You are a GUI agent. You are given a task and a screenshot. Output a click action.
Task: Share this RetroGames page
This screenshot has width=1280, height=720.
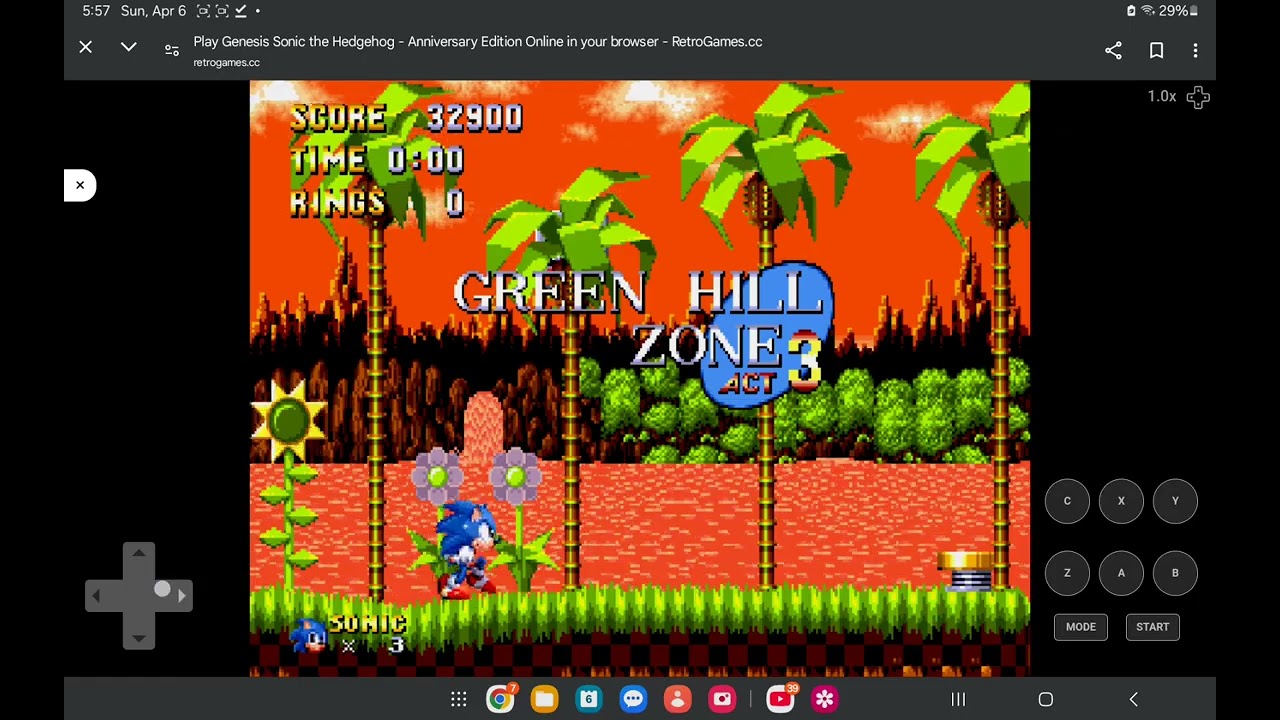coord(1113,50)
